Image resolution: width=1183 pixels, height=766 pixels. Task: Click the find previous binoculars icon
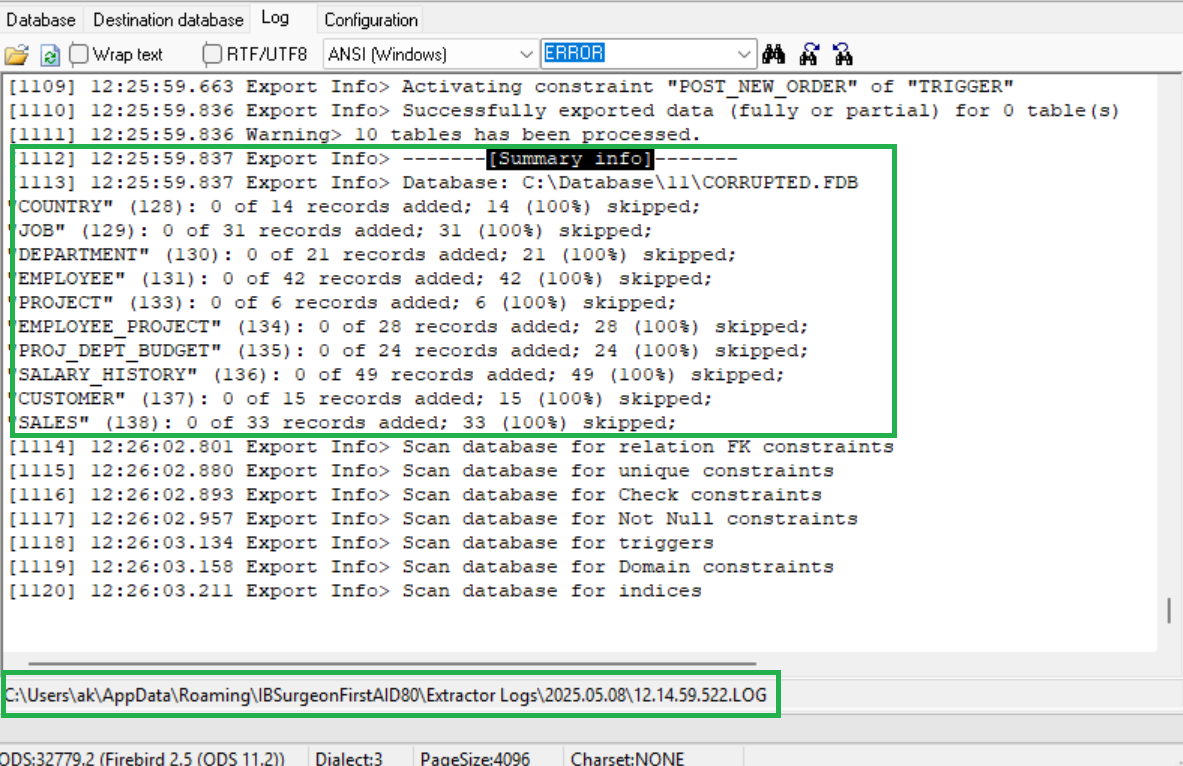pos(809,54)
